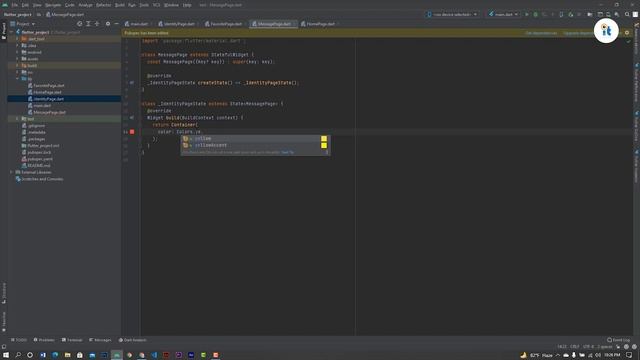Click the gear icon in the pubspec notification bar
Viewport: 640px width, 360px height.
(627, 33)
